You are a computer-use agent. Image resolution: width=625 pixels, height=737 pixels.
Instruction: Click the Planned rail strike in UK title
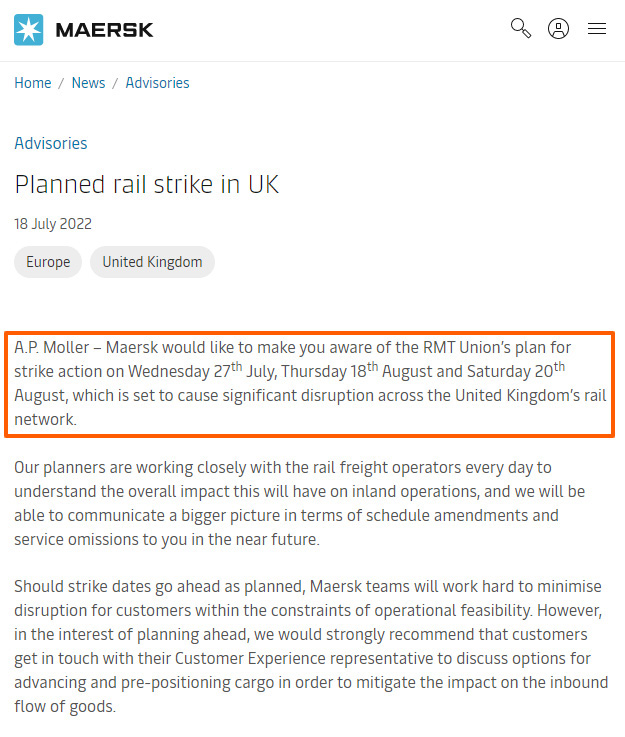147,184
